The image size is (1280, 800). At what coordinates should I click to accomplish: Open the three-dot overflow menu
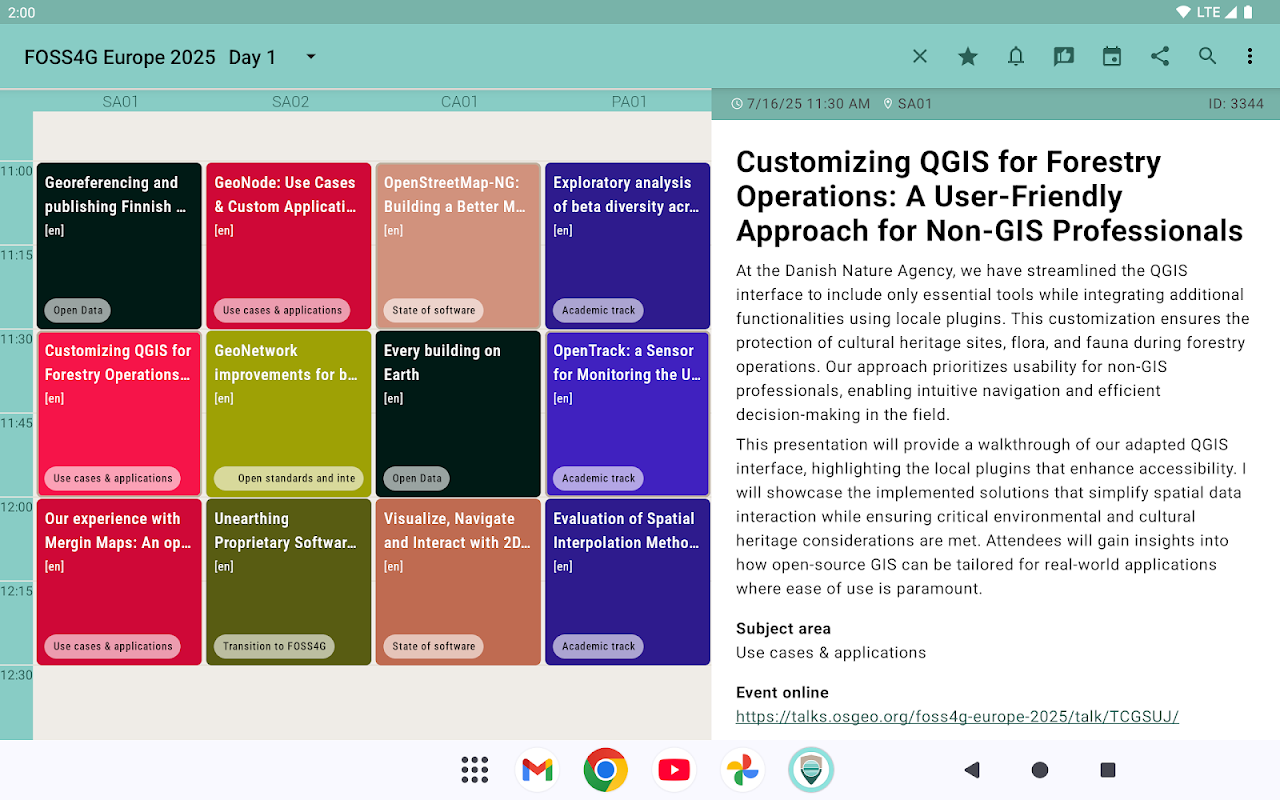(x=1250, y=57)
